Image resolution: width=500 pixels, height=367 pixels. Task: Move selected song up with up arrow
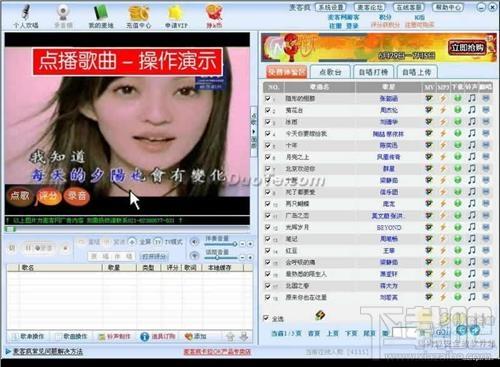[230, 337]
